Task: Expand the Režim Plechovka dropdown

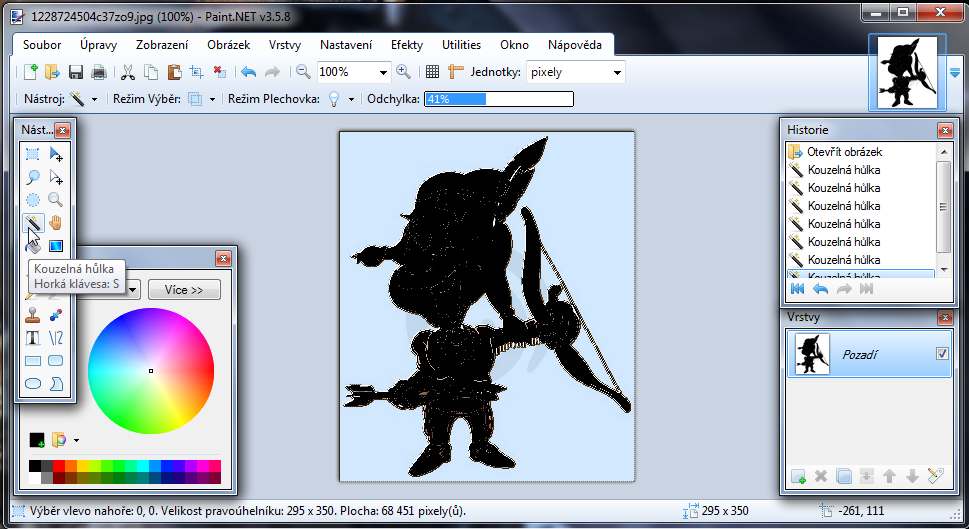Action: coord(352,99)
